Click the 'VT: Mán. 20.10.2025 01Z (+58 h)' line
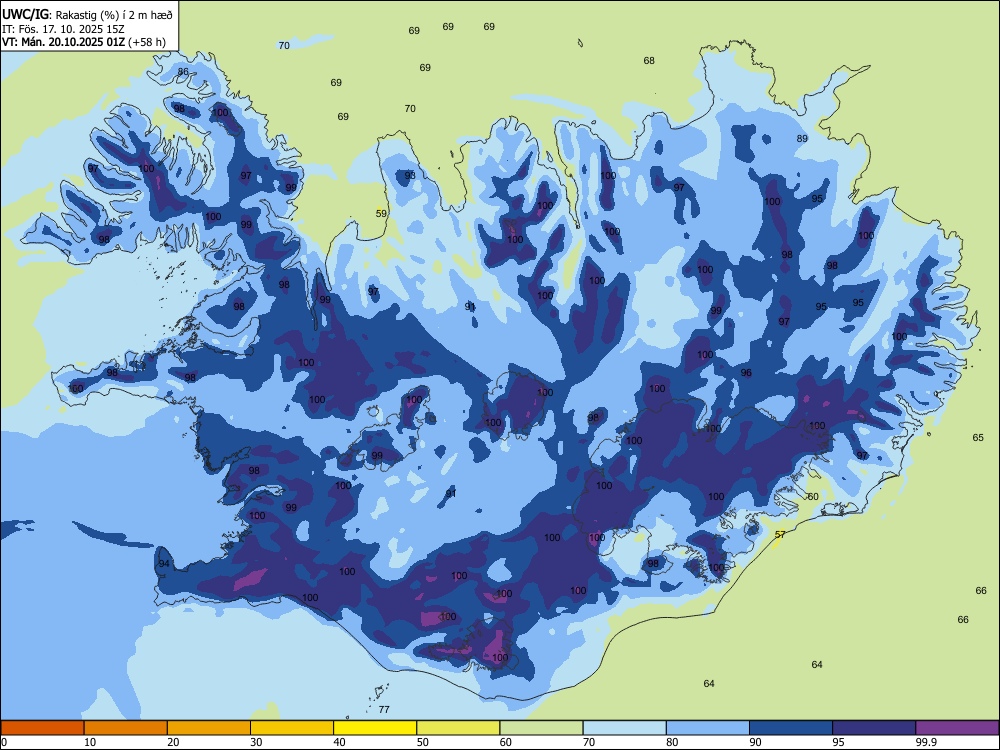 [84, 42]
